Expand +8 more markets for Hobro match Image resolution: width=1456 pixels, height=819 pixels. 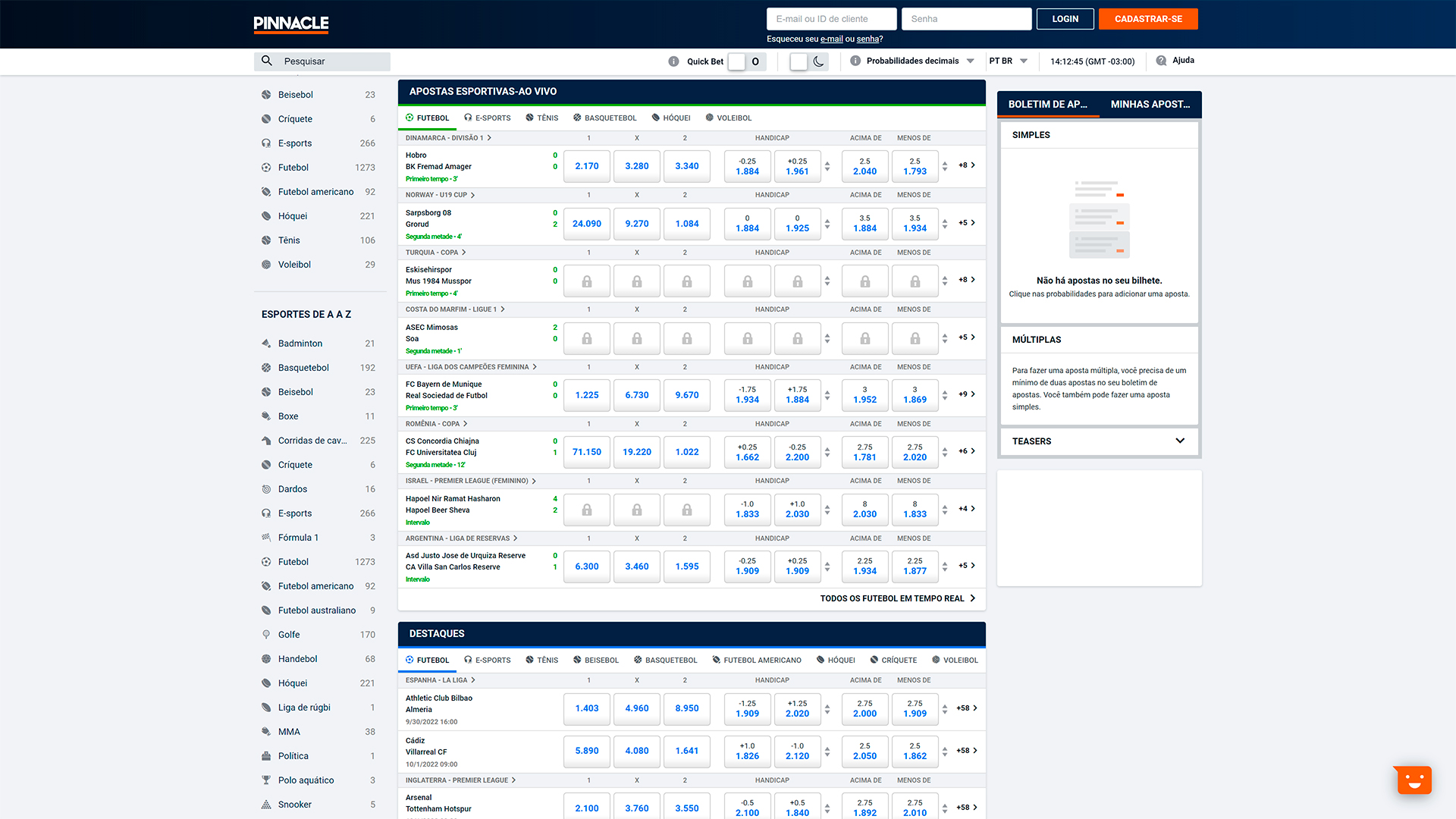coord(967,165)
